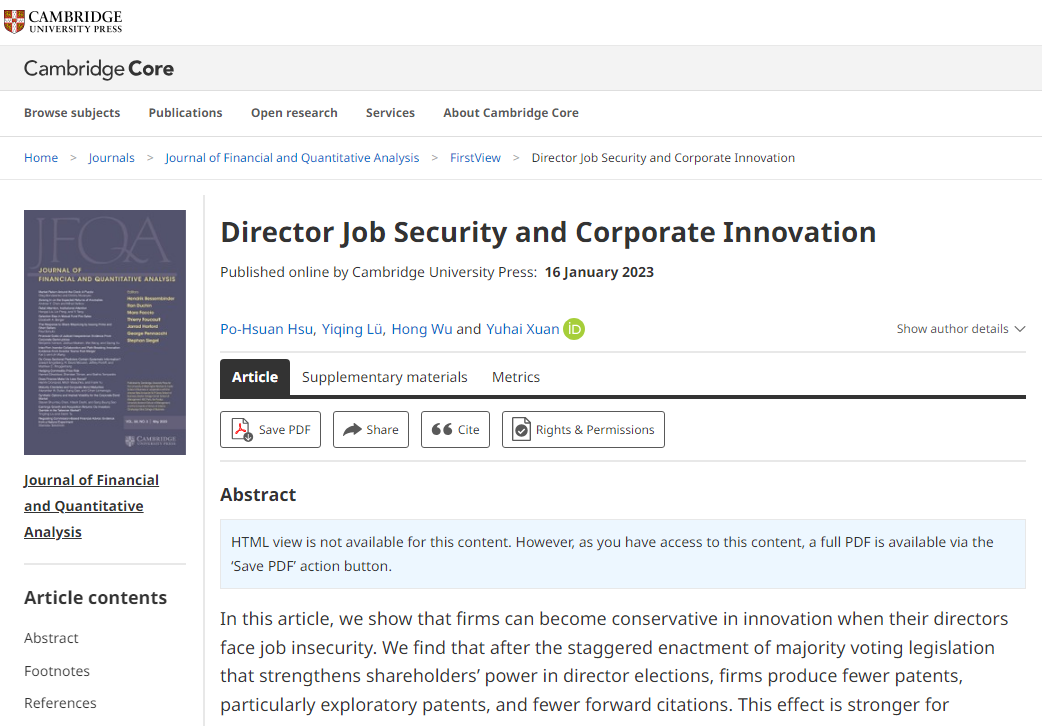
Task: Click the ORCID icon next to Yuhai Xuan
Action: (x=574, y=329)
